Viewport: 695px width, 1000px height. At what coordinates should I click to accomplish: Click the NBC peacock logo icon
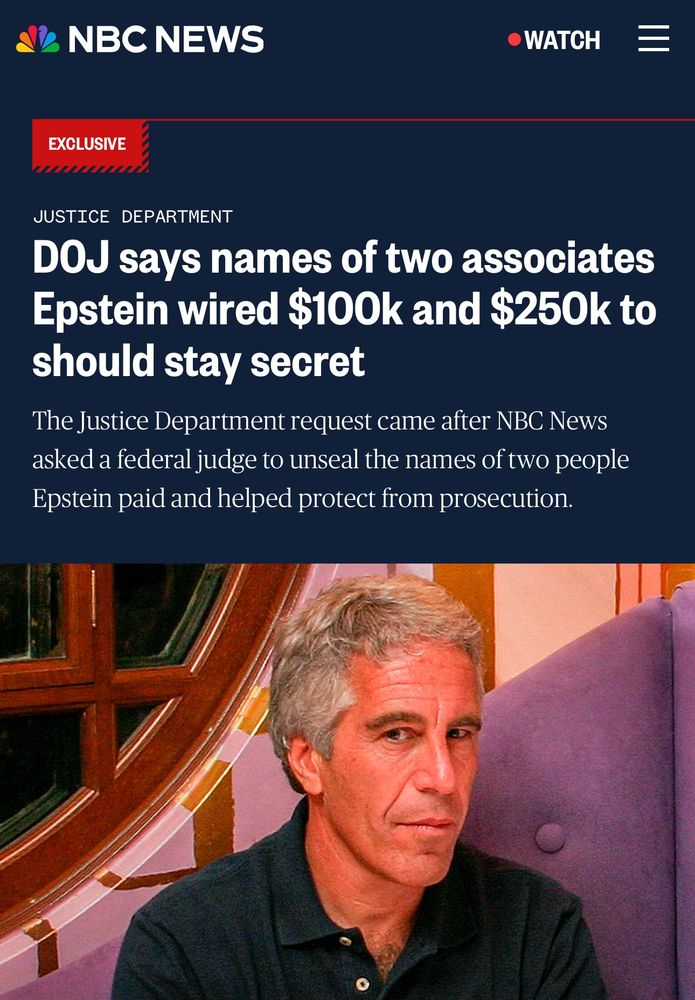(x=38, y=39)
